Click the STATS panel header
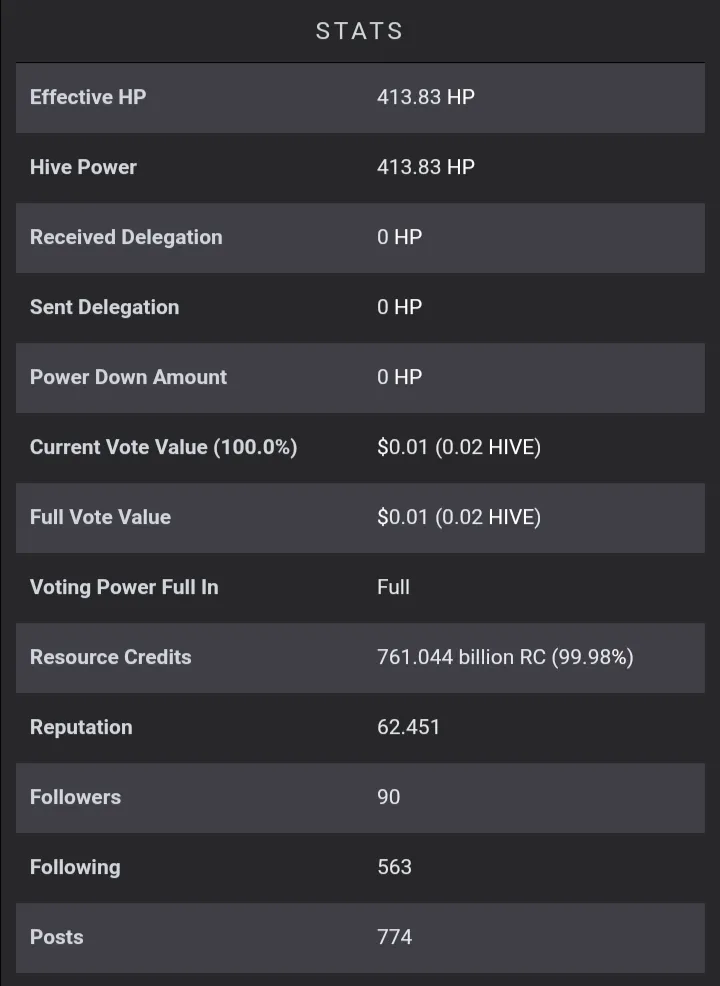720x986 pixels. (x=360, y=31)
